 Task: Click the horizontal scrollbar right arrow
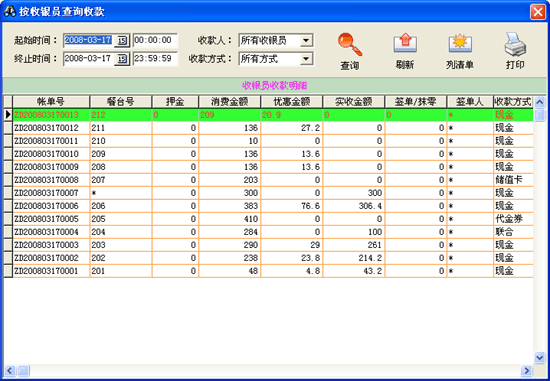point(526,370)
